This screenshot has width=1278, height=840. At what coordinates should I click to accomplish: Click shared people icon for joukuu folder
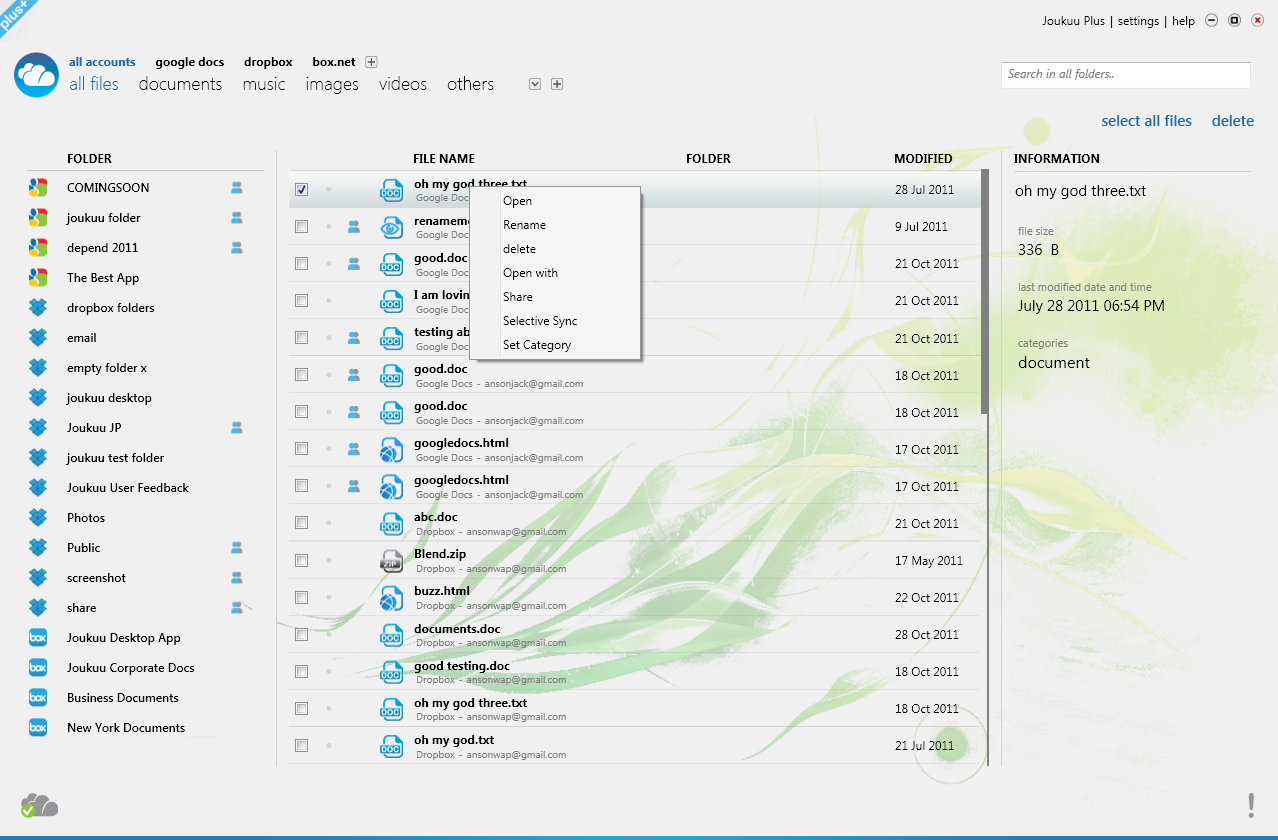point(237,218)
